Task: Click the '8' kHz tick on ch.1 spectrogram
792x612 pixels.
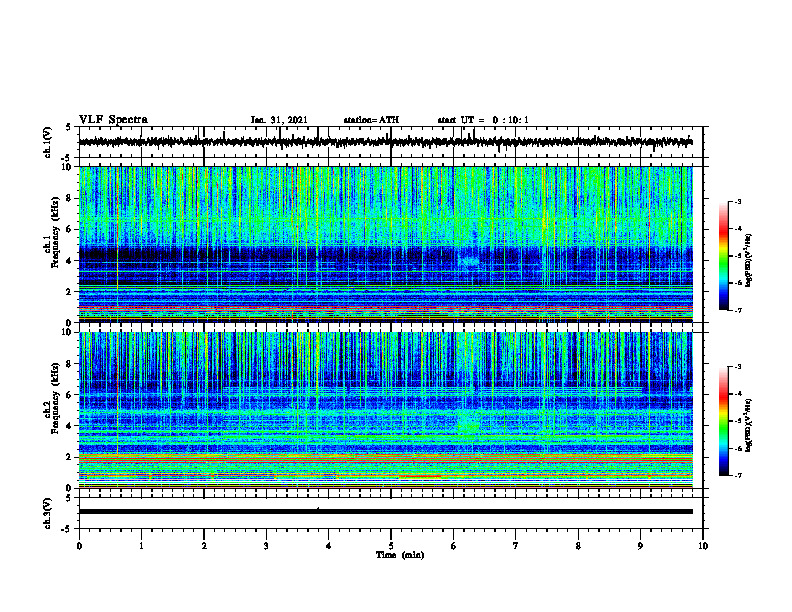Action: tap(70, 198)
